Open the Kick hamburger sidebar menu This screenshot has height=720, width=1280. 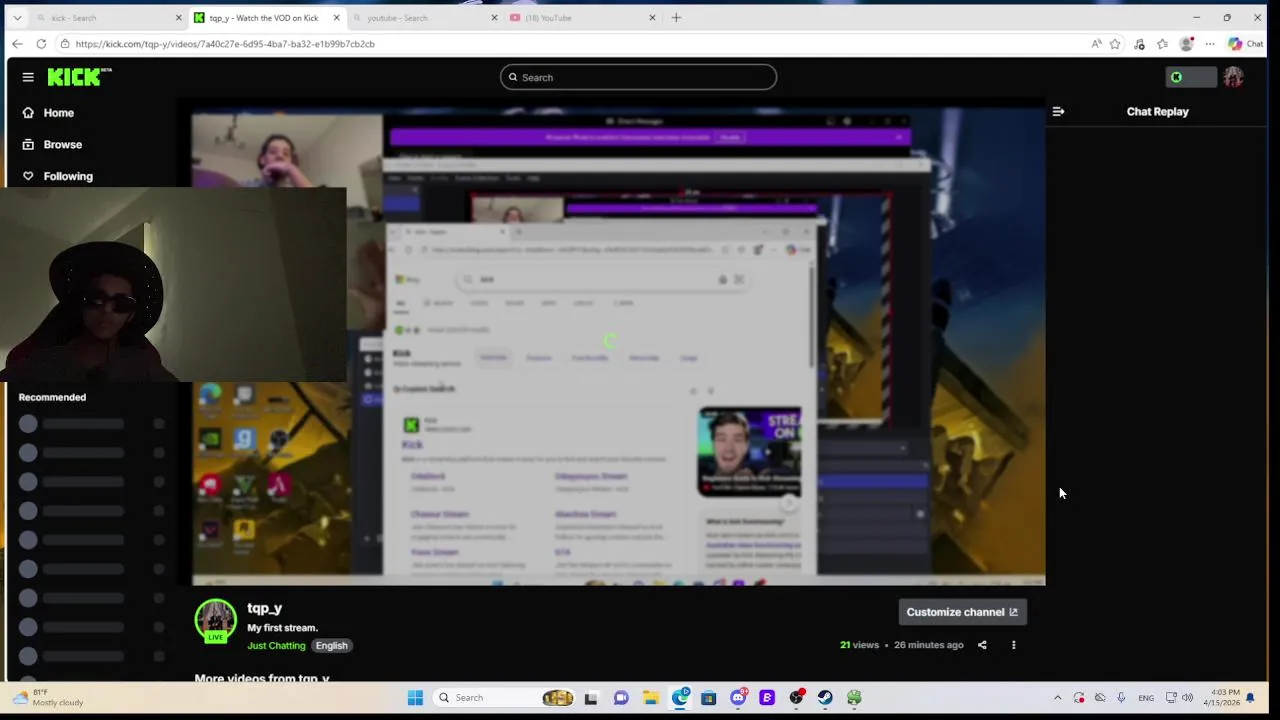point(28,77)
